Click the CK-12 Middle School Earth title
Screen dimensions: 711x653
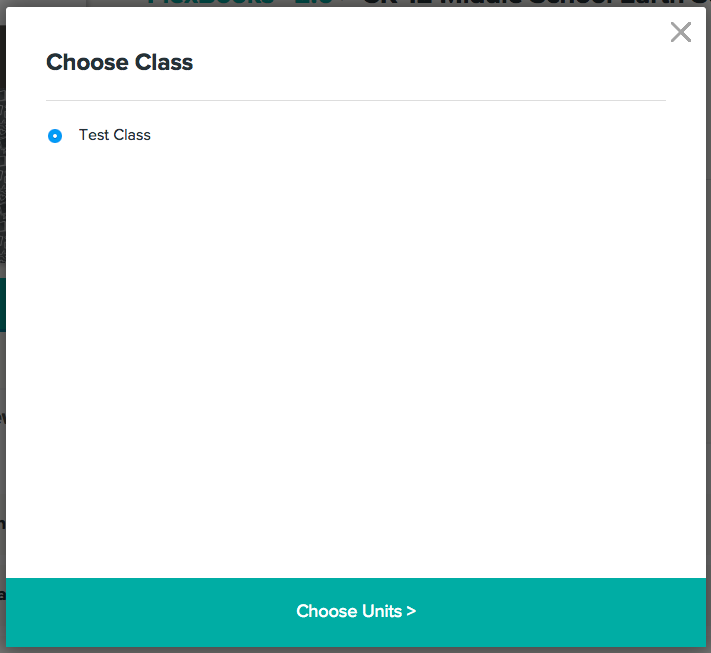tap(530, 3)
